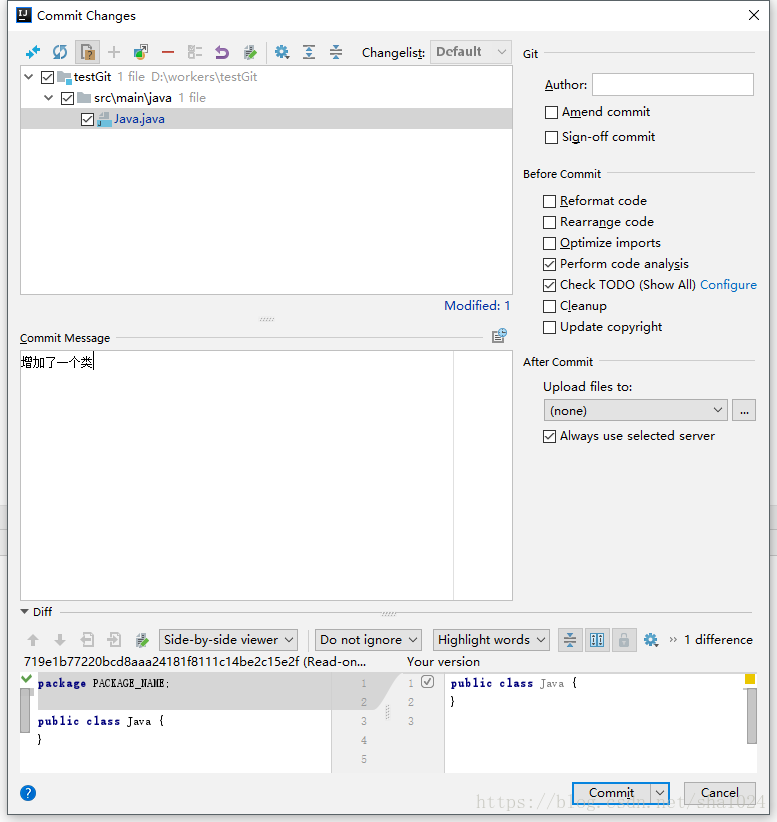
Task: Open toolbar settings gear icon
Action: click(x=282, y=52)
